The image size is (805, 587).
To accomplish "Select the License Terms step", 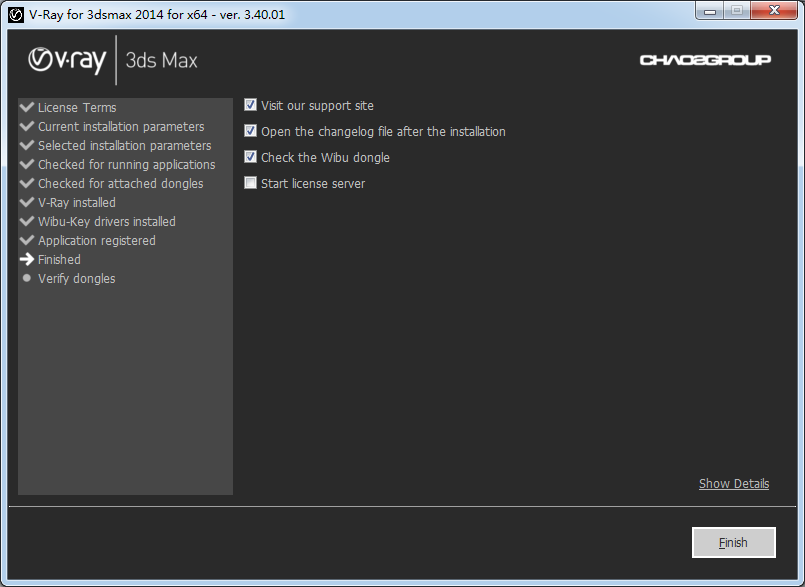I will point(77,107).
